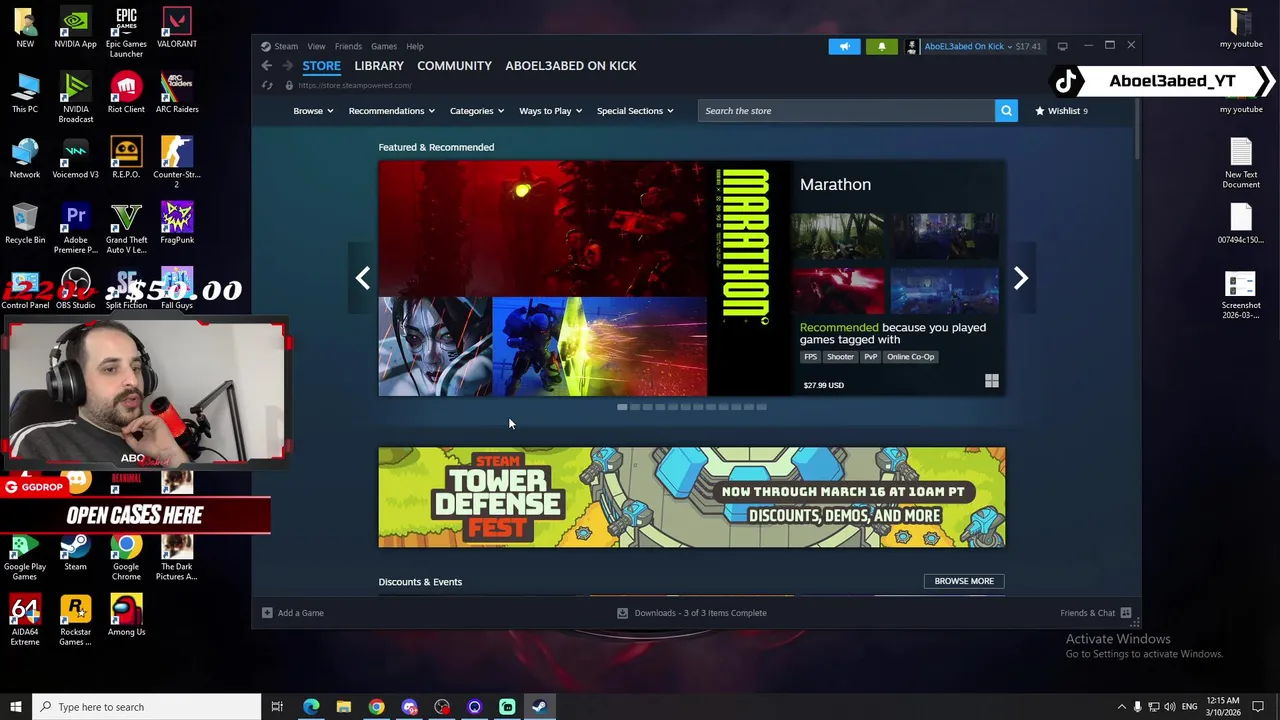
Task: Expand the Ways to Play dropdown
Action: point(550,111)
